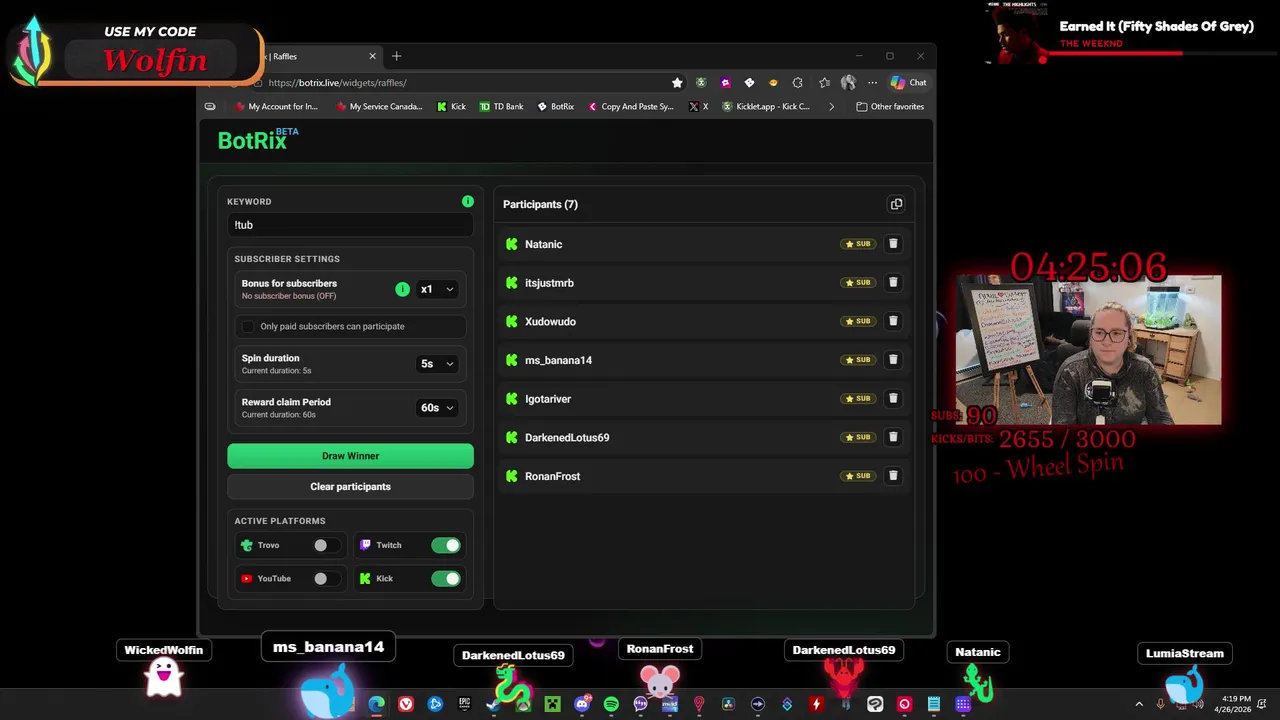Open the Reward claim Period 60s dropdown
This screenshot has width=1280, height=720.
click(437, 408)
